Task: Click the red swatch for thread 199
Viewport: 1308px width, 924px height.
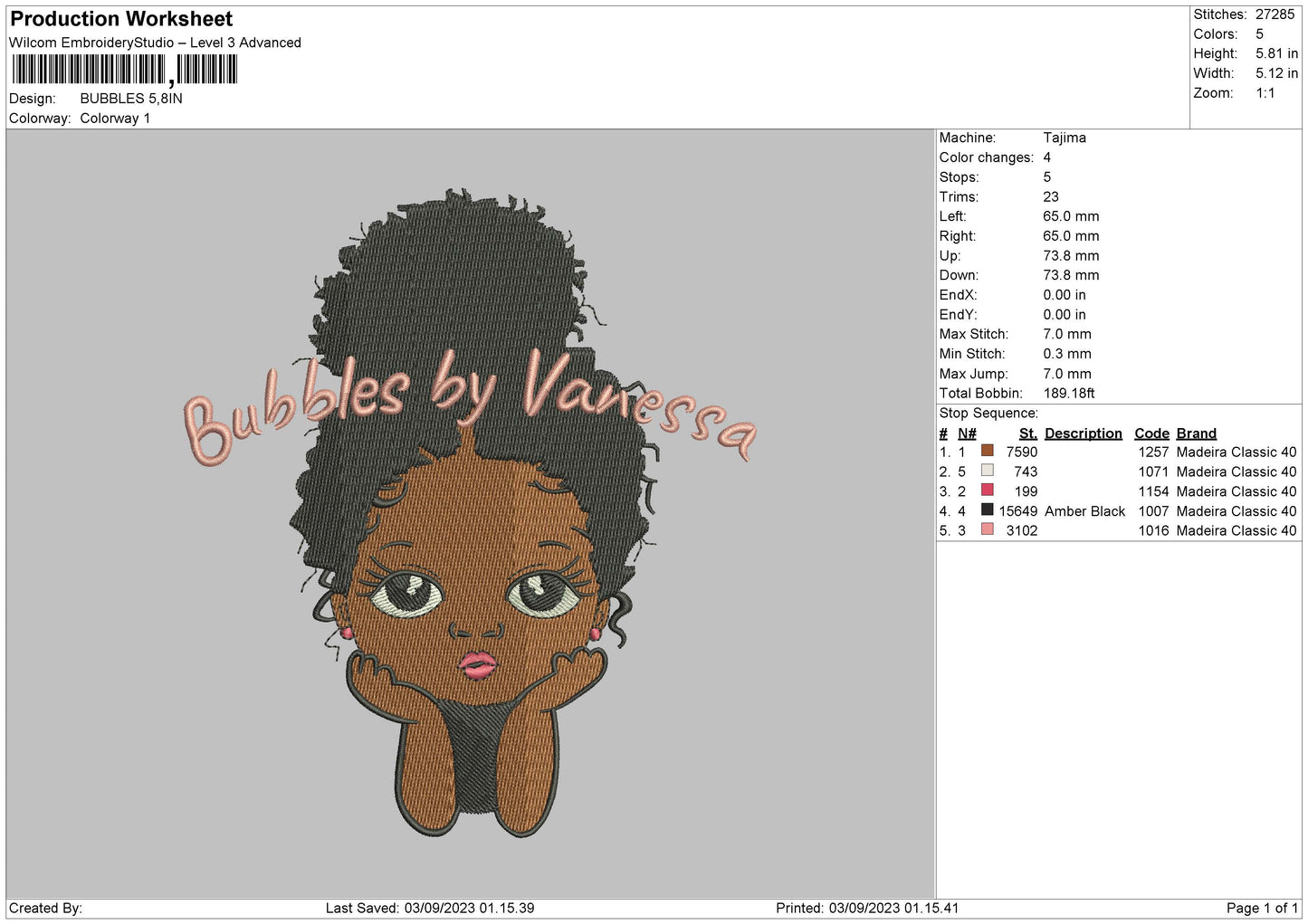Action: click(x=988, y=491)
